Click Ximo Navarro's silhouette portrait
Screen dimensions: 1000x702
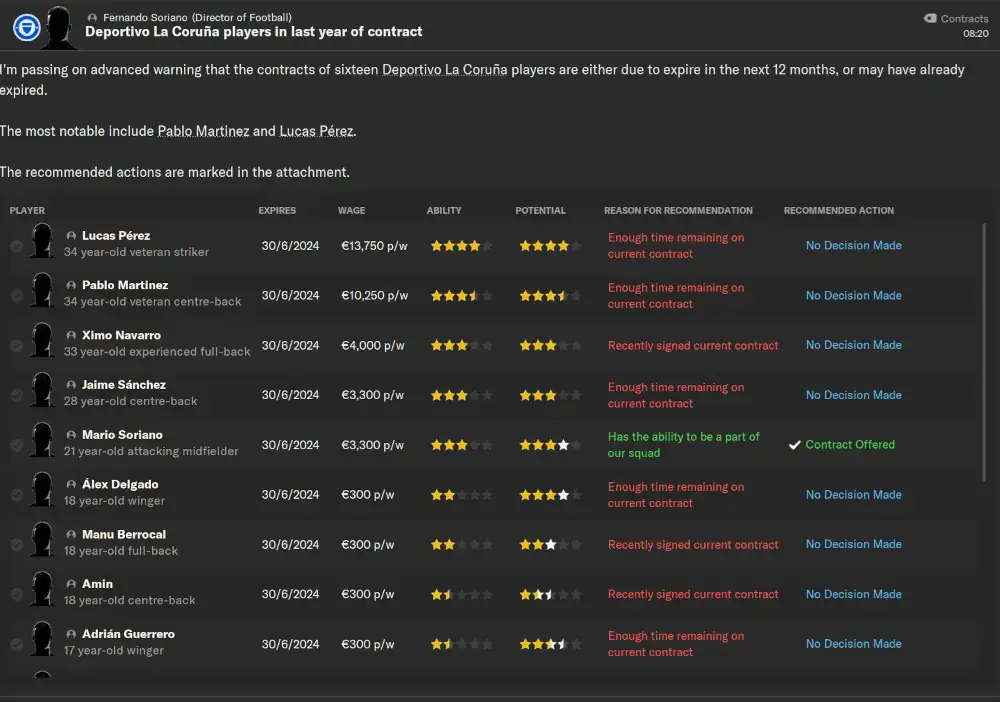tap(42, 340)
